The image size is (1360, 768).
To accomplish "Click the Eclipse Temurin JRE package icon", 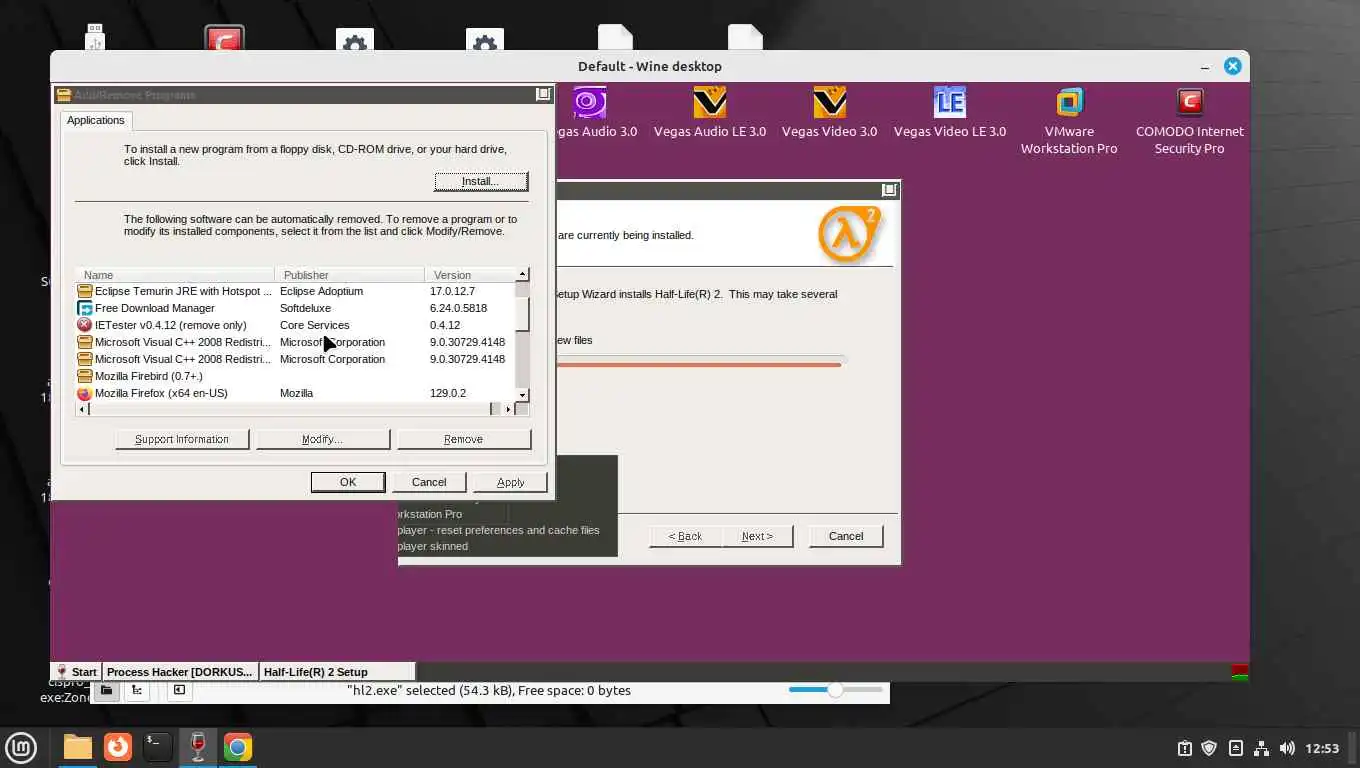I will pos(85,291).
